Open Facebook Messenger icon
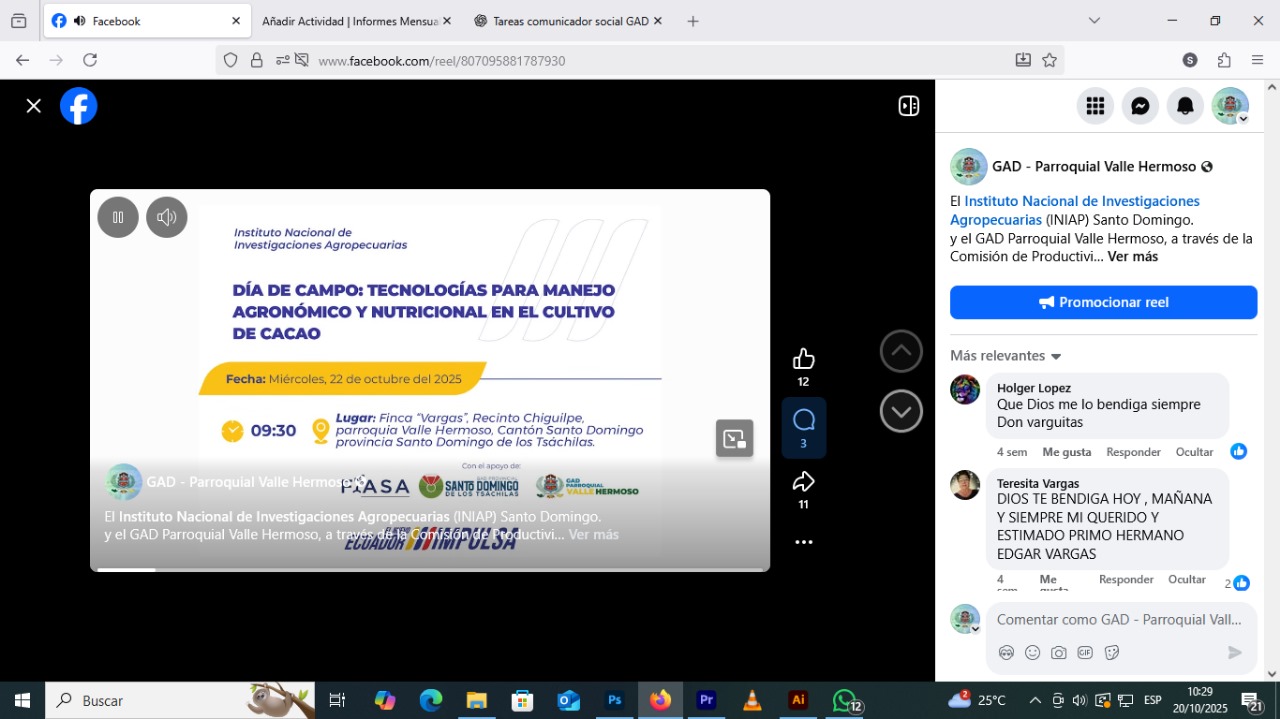 tap(1140, 106)
